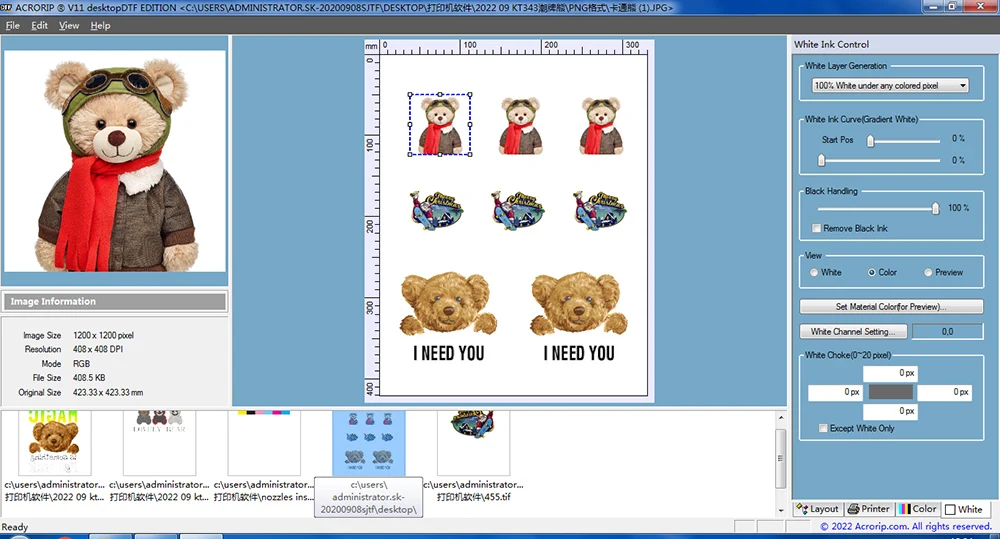Click the thumbnail strip scroll up arrow
This screenshot has width=1000, height=539.
[x=781, y=418]
